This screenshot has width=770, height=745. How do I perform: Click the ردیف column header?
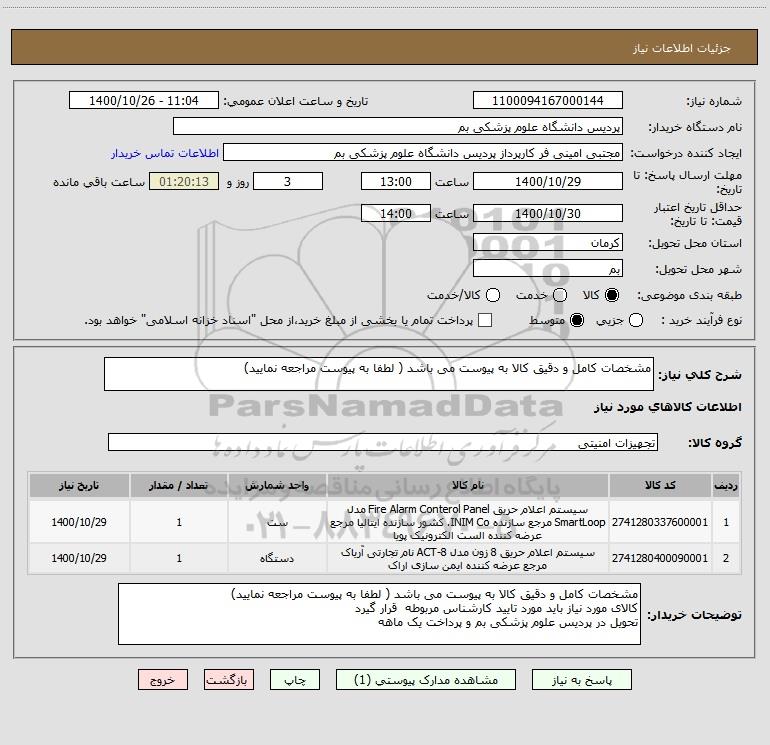[726, 485]
